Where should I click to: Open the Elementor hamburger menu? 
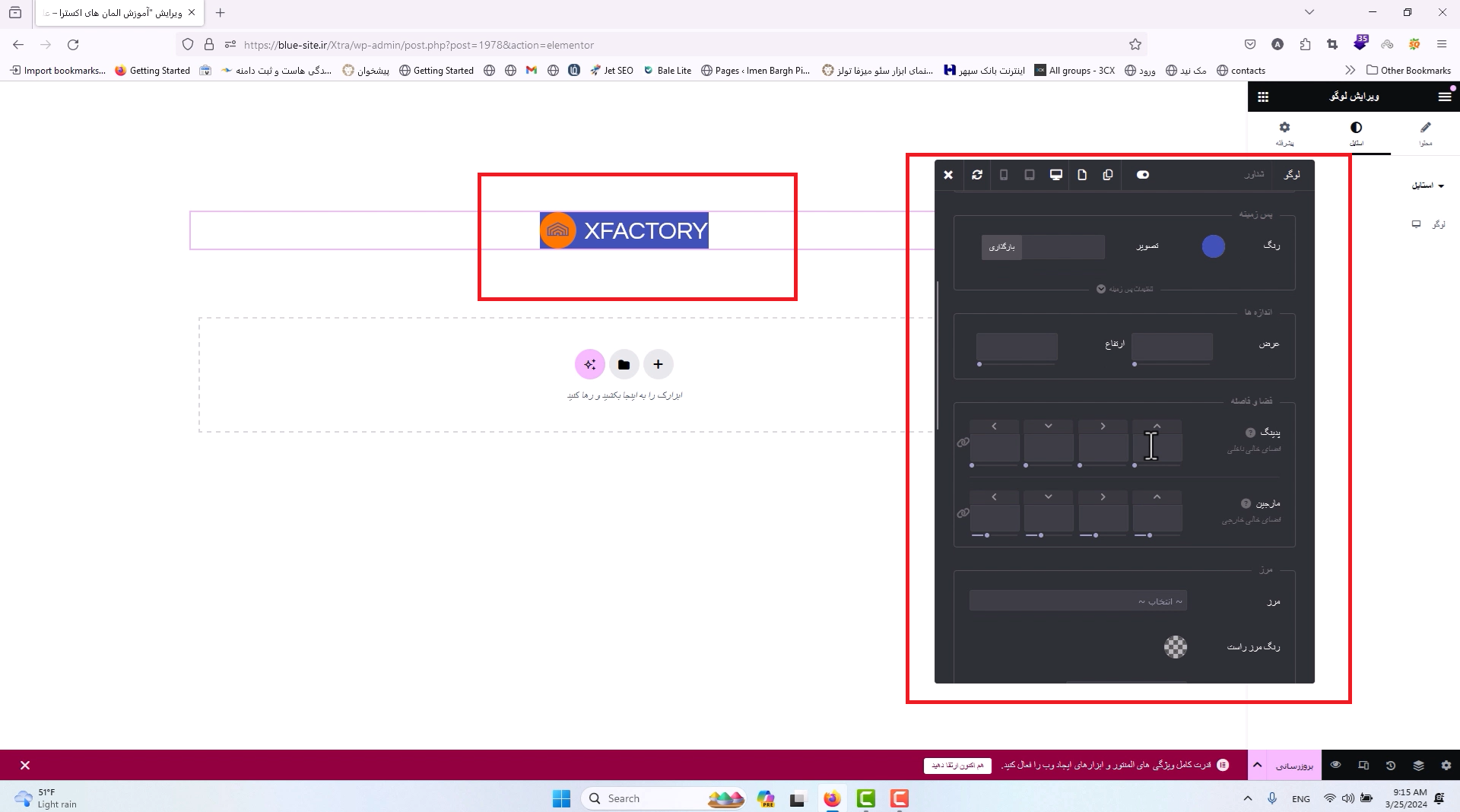[x=1445, y=97]
